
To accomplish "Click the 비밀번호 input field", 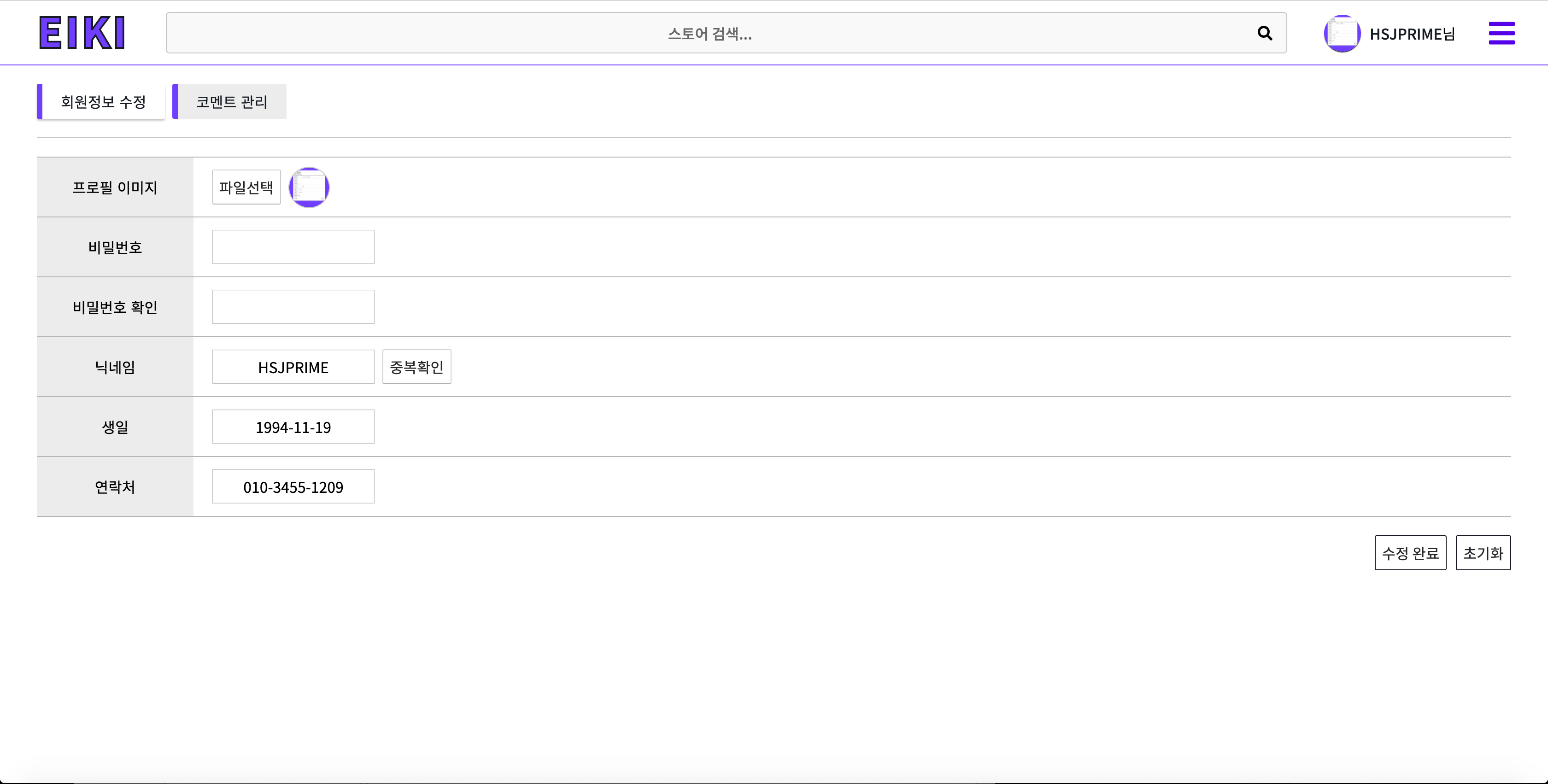I will point(293,247).
